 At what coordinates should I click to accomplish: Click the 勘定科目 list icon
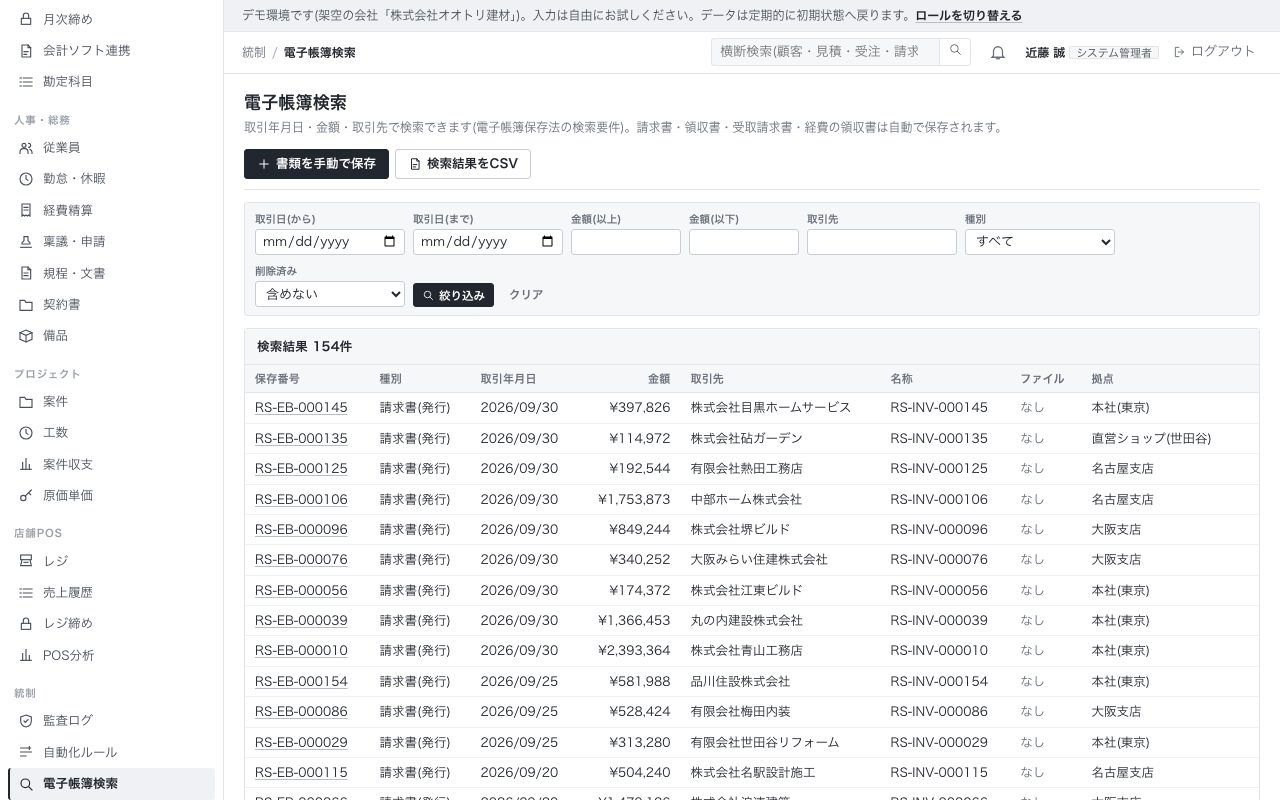(x=26, y=81)
